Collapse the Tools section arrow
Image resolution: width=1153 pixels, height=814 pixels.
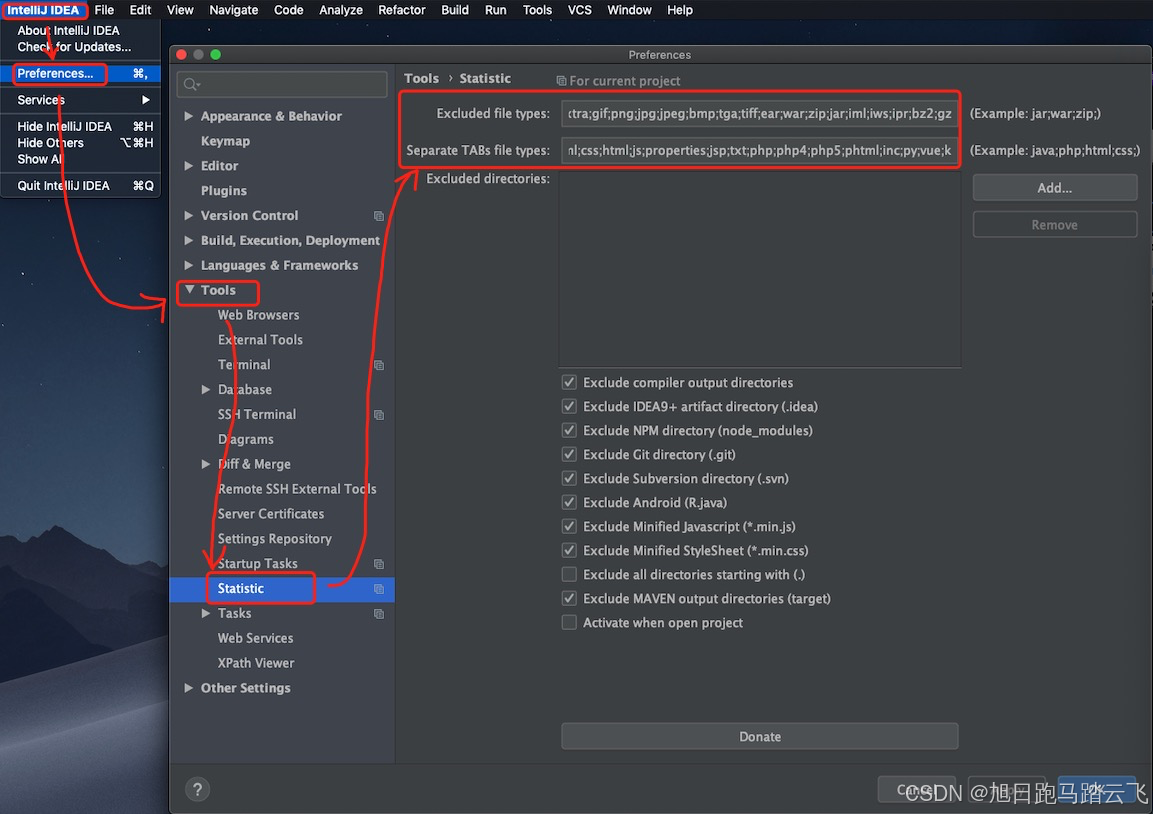coord(189,290)
